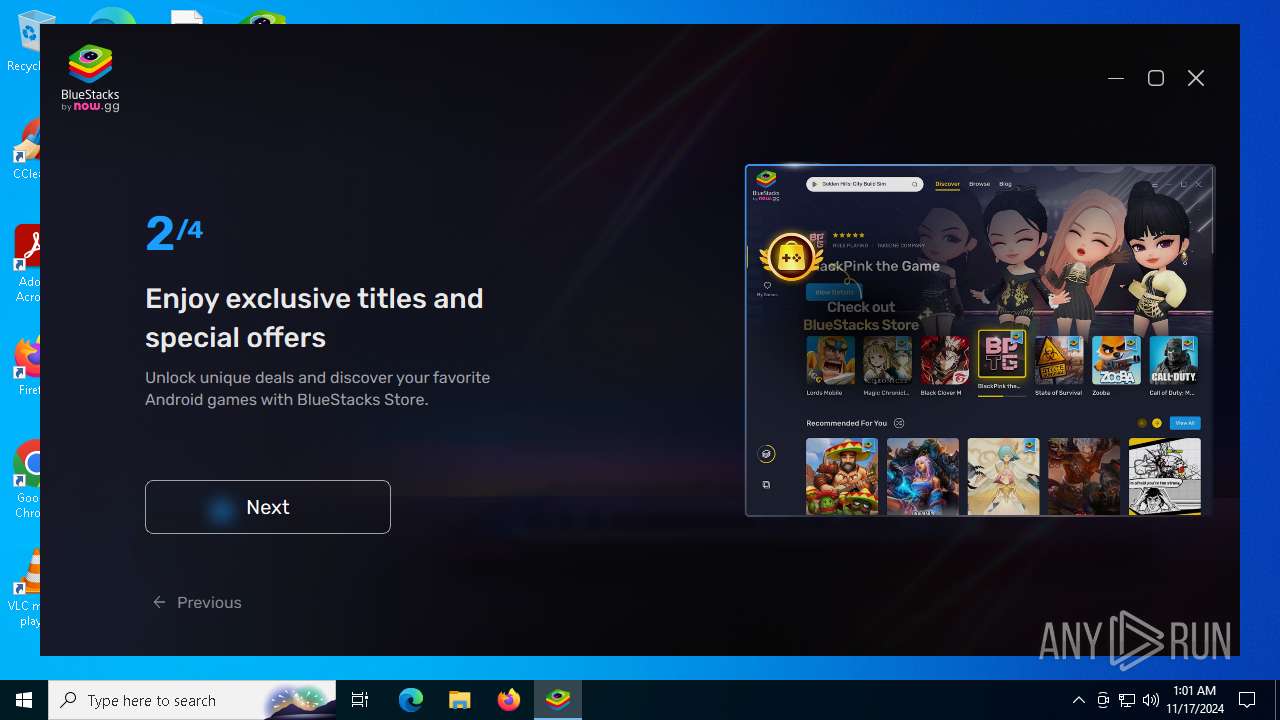Open Task View from the taskbar
This screenshot has width=1280, height=720.
(x=360, y=700)
